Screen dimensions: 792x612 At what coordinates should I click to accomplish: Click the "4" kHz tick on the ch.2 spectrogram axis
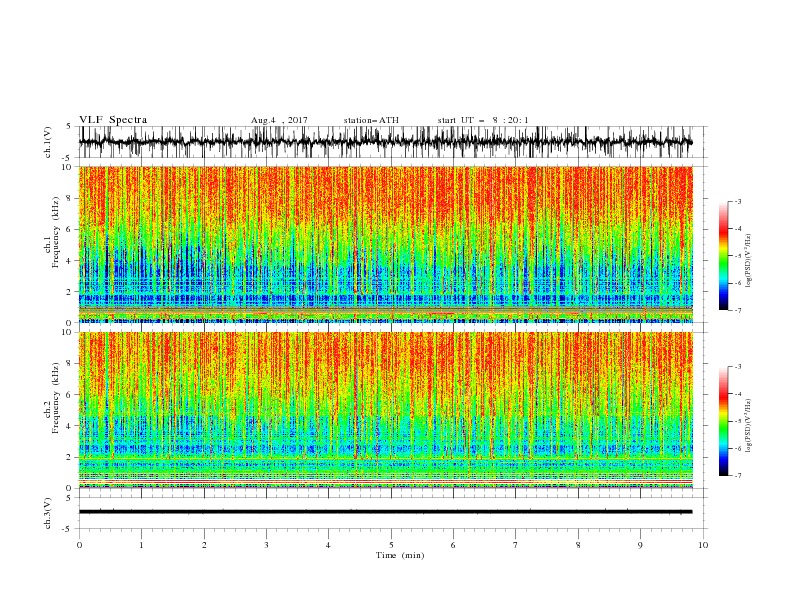coord(70,426)
